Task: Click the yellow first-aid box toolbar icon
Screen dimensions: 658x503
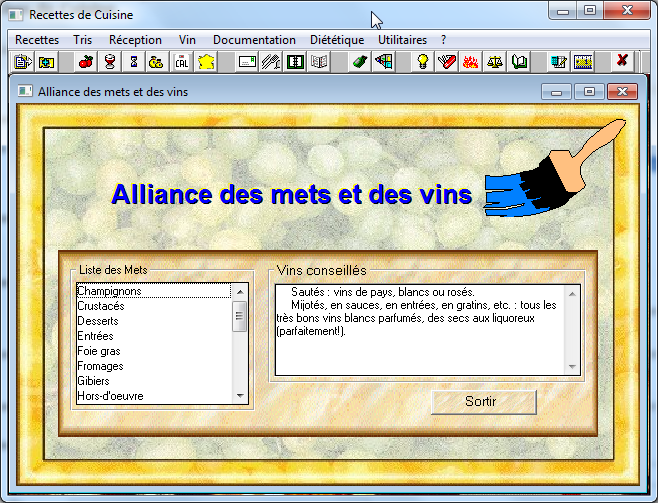Action: point(46,62)
